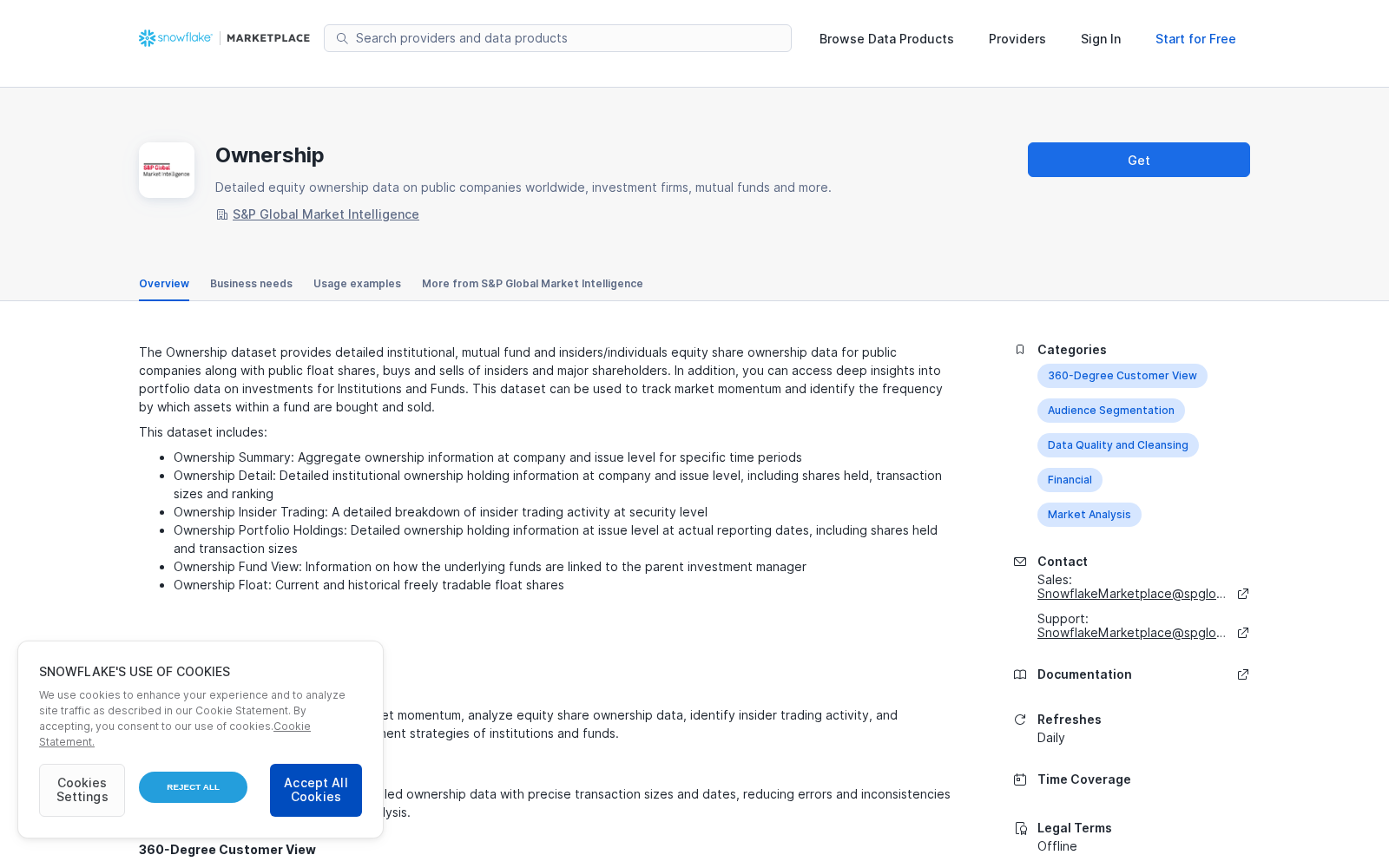Open the Support email external link icon
This screenshot has width=1389, height=868.
[1243, 633]
